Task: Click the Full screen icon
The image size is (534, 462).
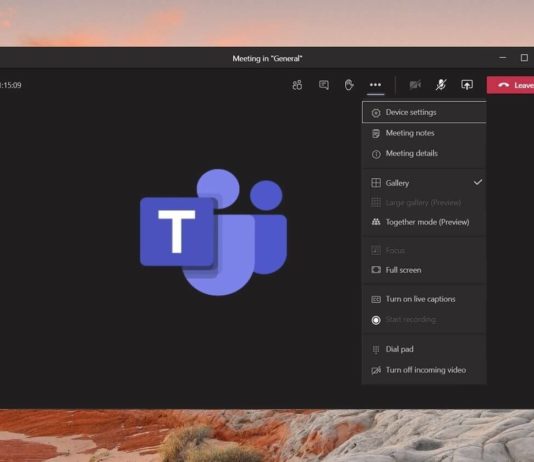Action: click(376, 270)
